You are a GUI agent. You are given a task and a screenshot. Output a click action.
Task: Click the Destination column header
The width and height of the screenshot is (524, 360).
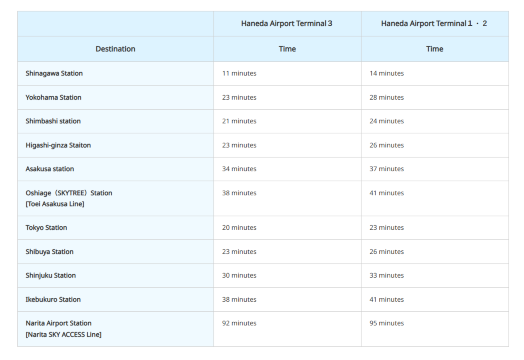pyautogui.click(x=115, y=49)
